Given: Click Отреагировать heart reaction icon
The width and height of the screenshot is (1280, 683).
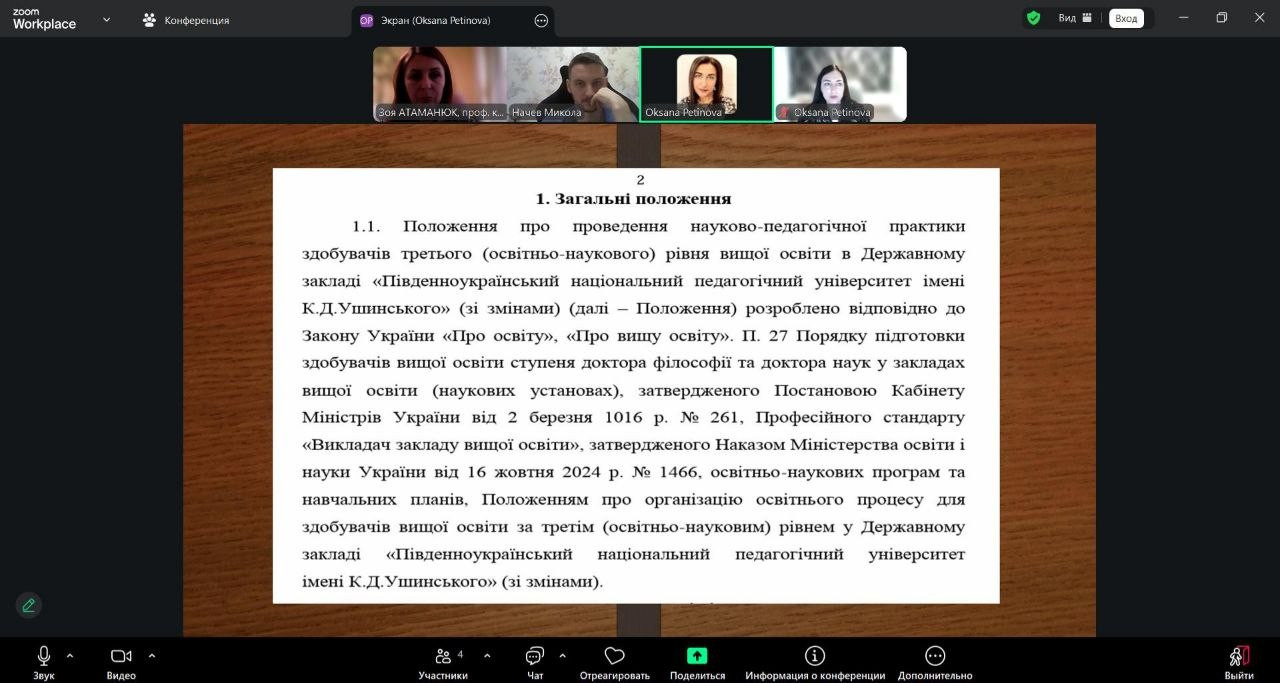Looking at the screenshot, I should coord(615,656).
